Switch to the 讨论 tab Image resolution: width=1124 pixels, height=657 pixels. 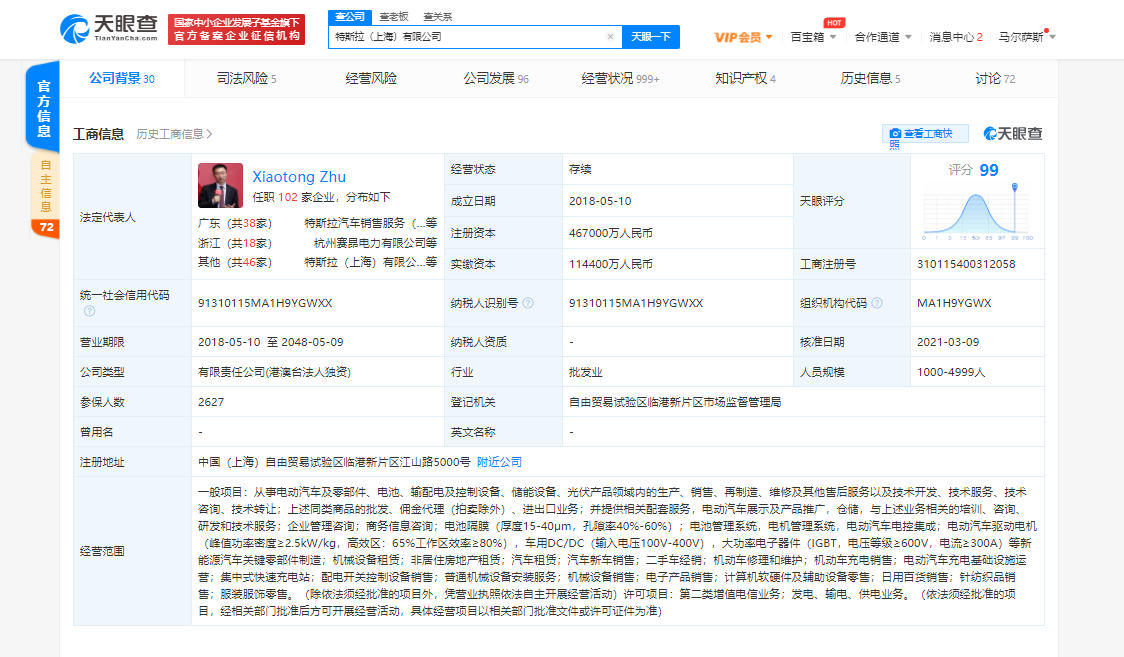994,78
